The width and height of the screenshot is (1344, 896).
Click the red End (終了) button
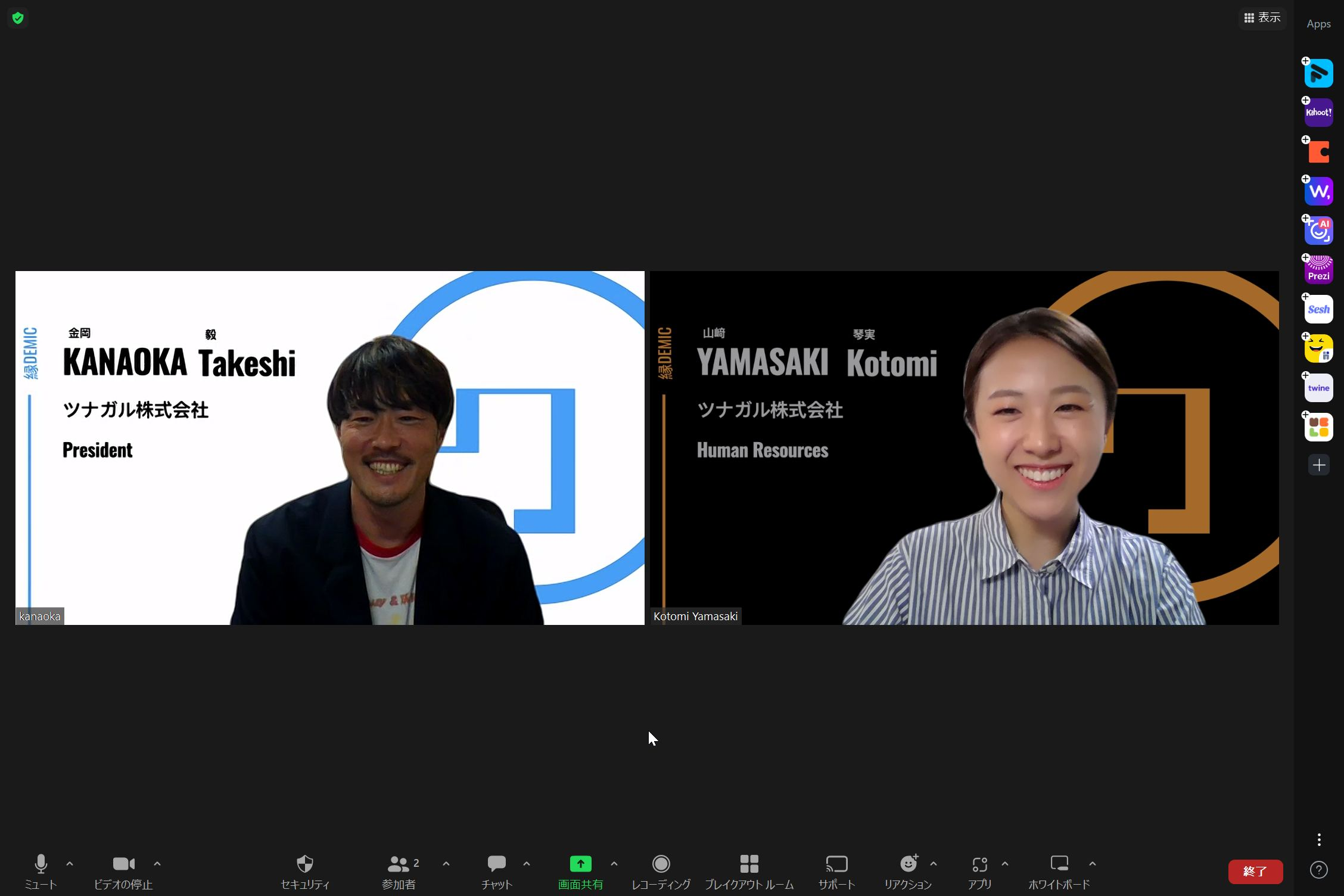click(1255, 871)
